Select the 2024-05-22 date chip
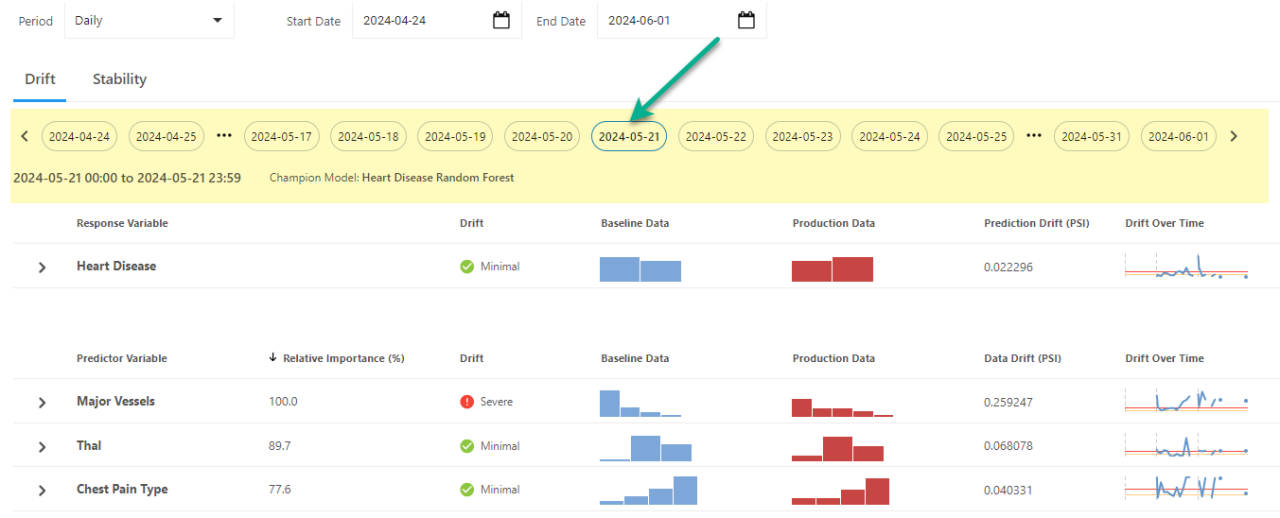 (x=716, y=137)
